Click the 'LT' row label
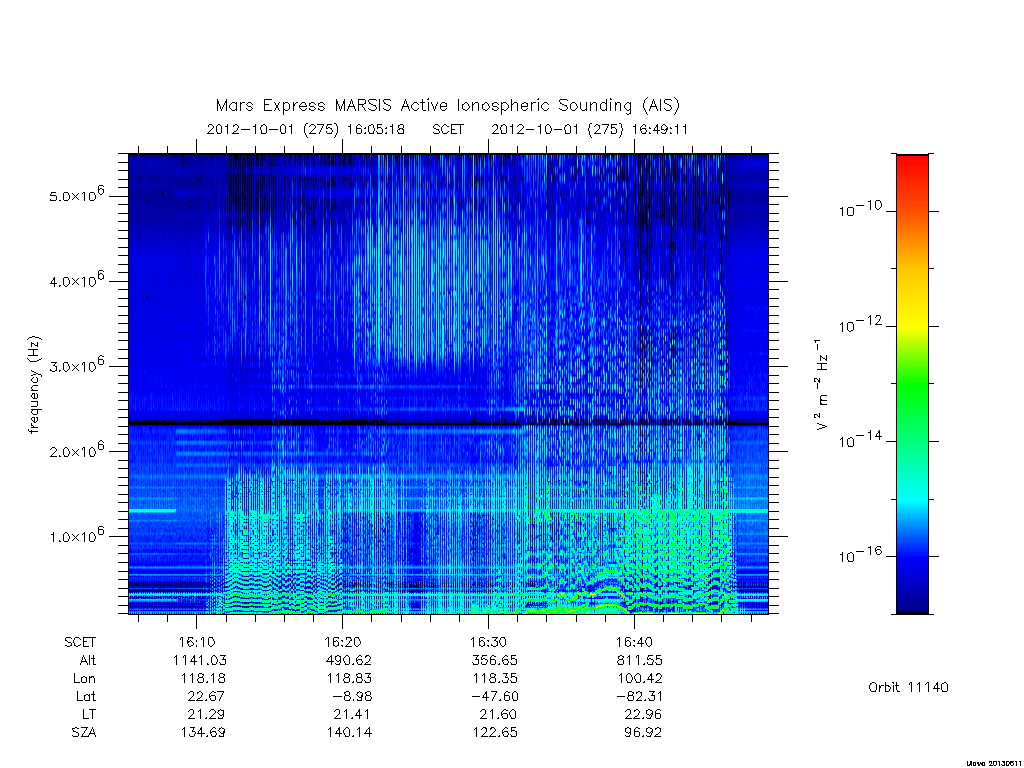This screenshot has width=1024, height=768. pos(89,714)
